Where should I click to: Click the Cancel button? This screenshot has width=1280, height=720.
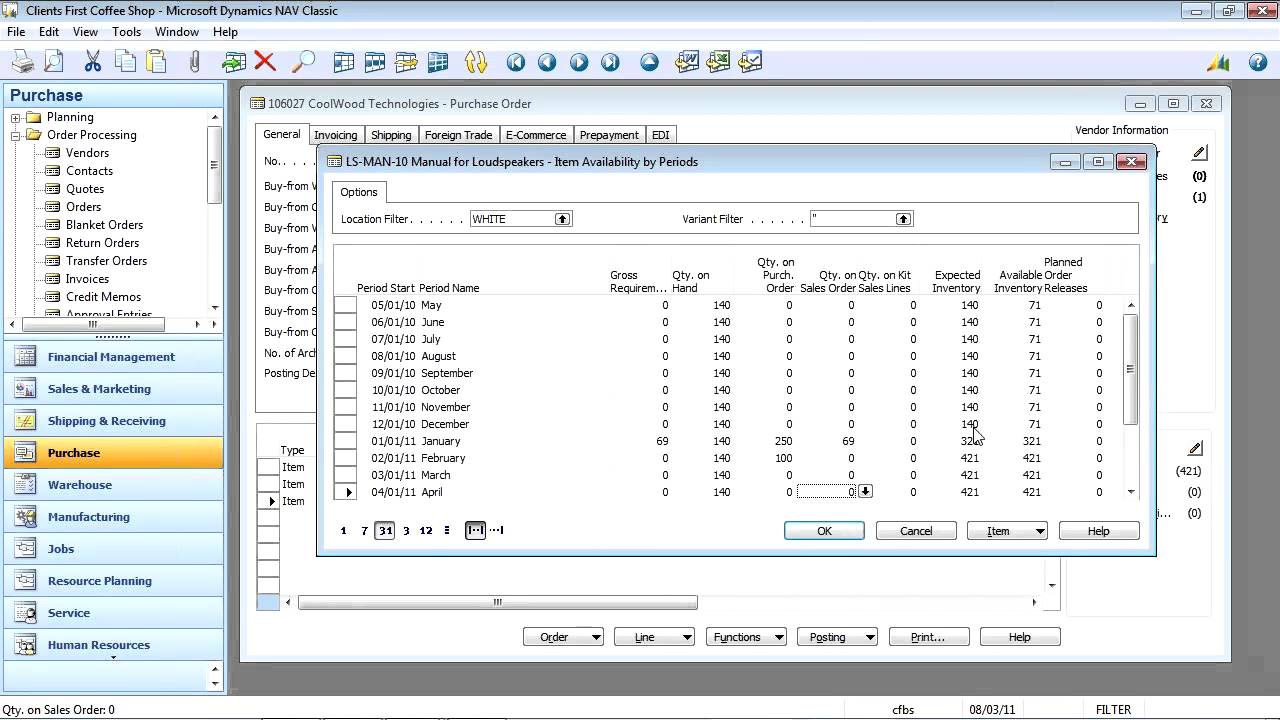[916, 531]
